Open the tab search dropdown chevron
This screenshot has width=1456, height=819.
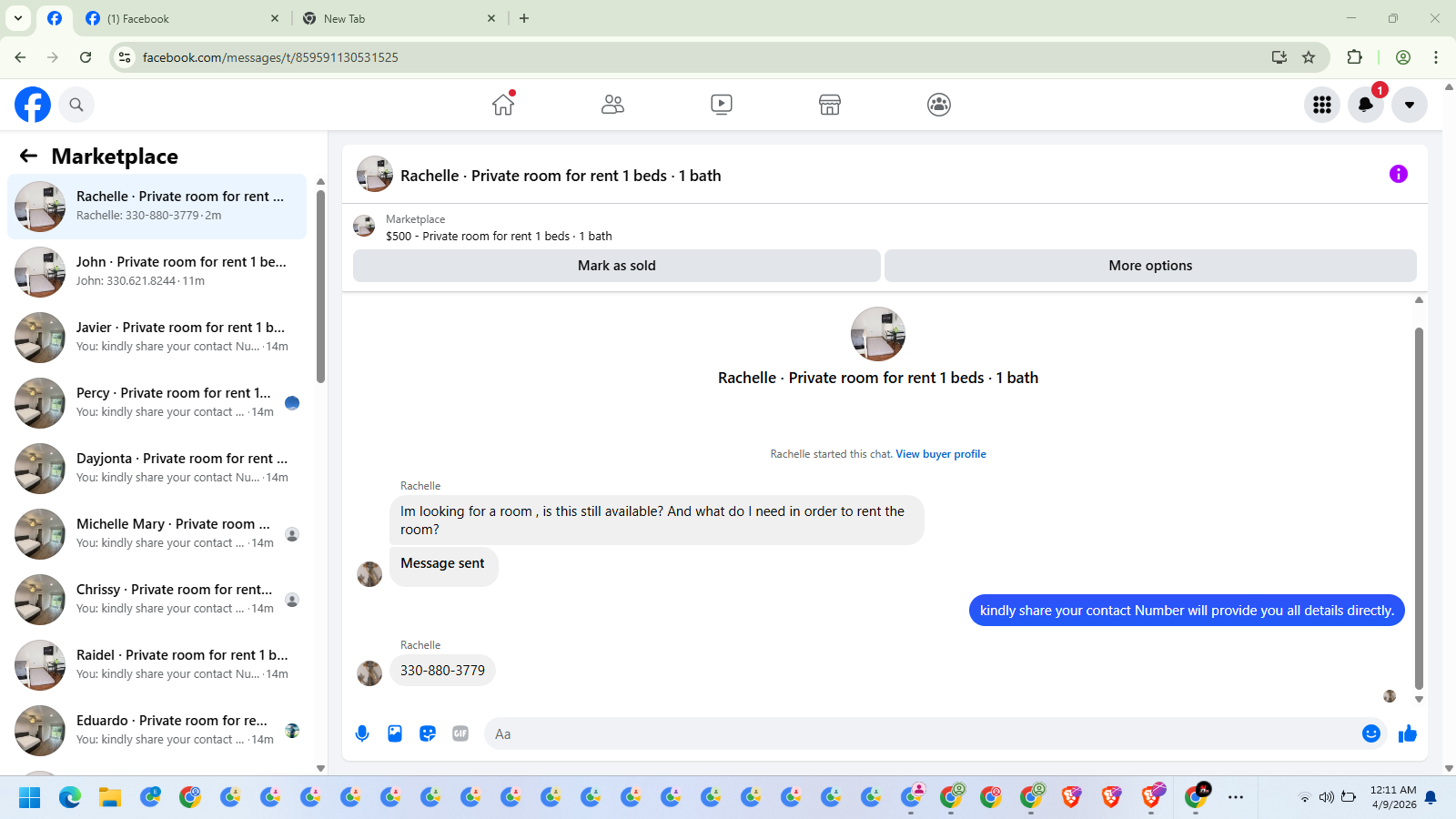(18, 18)
